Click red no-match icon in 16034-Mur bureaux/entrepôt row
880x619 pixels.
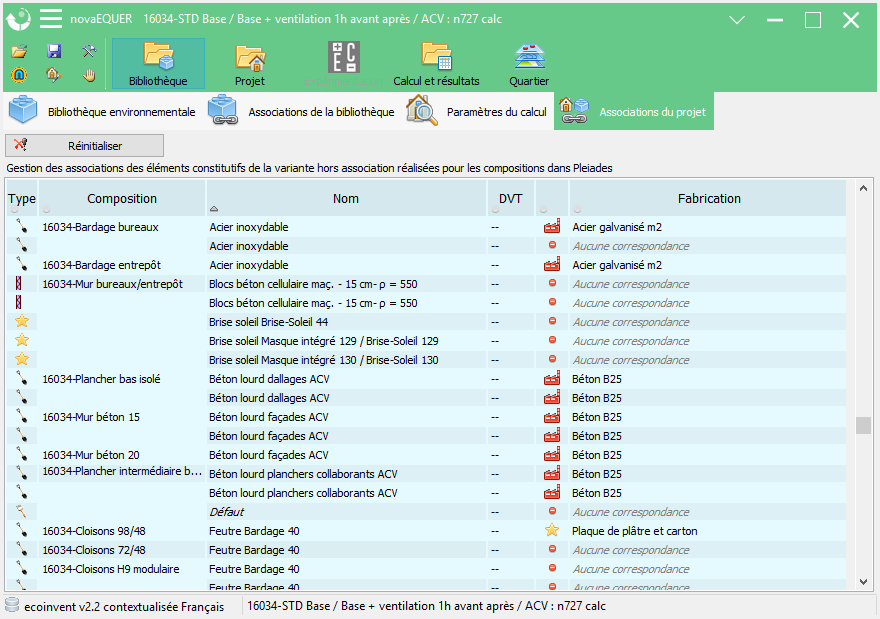pyautogui.click(x=552, y=283)
